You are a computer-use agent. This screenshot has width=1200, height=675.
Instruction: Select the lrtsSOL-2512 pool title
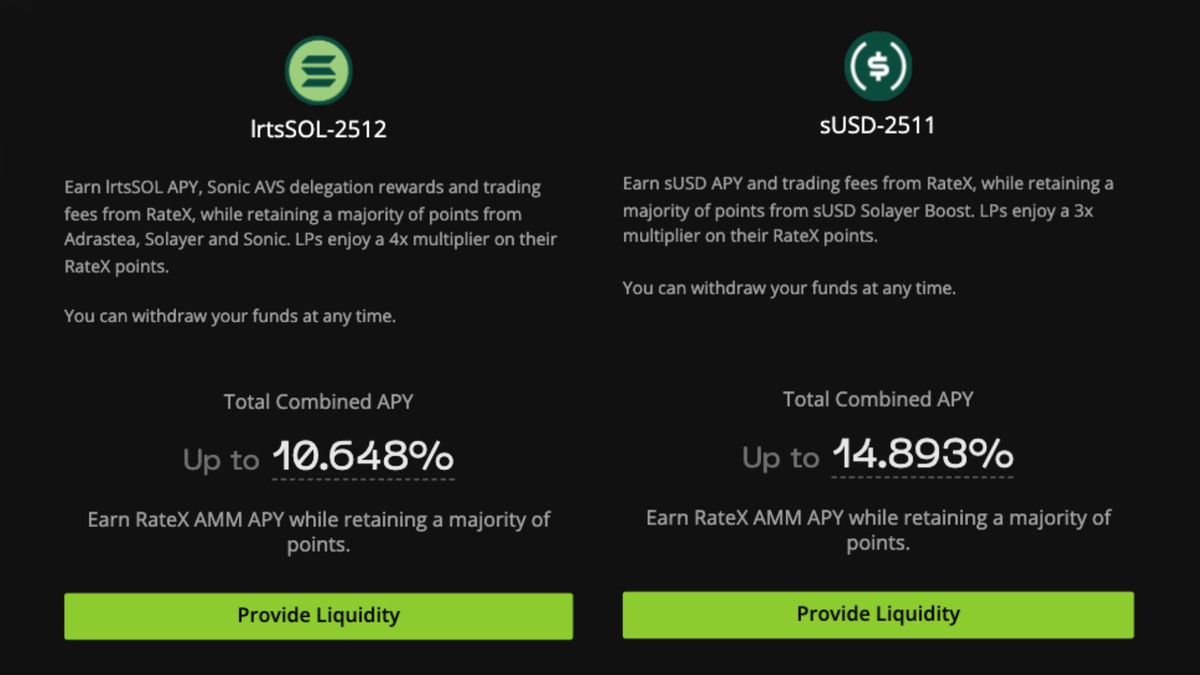coord(319,129)
